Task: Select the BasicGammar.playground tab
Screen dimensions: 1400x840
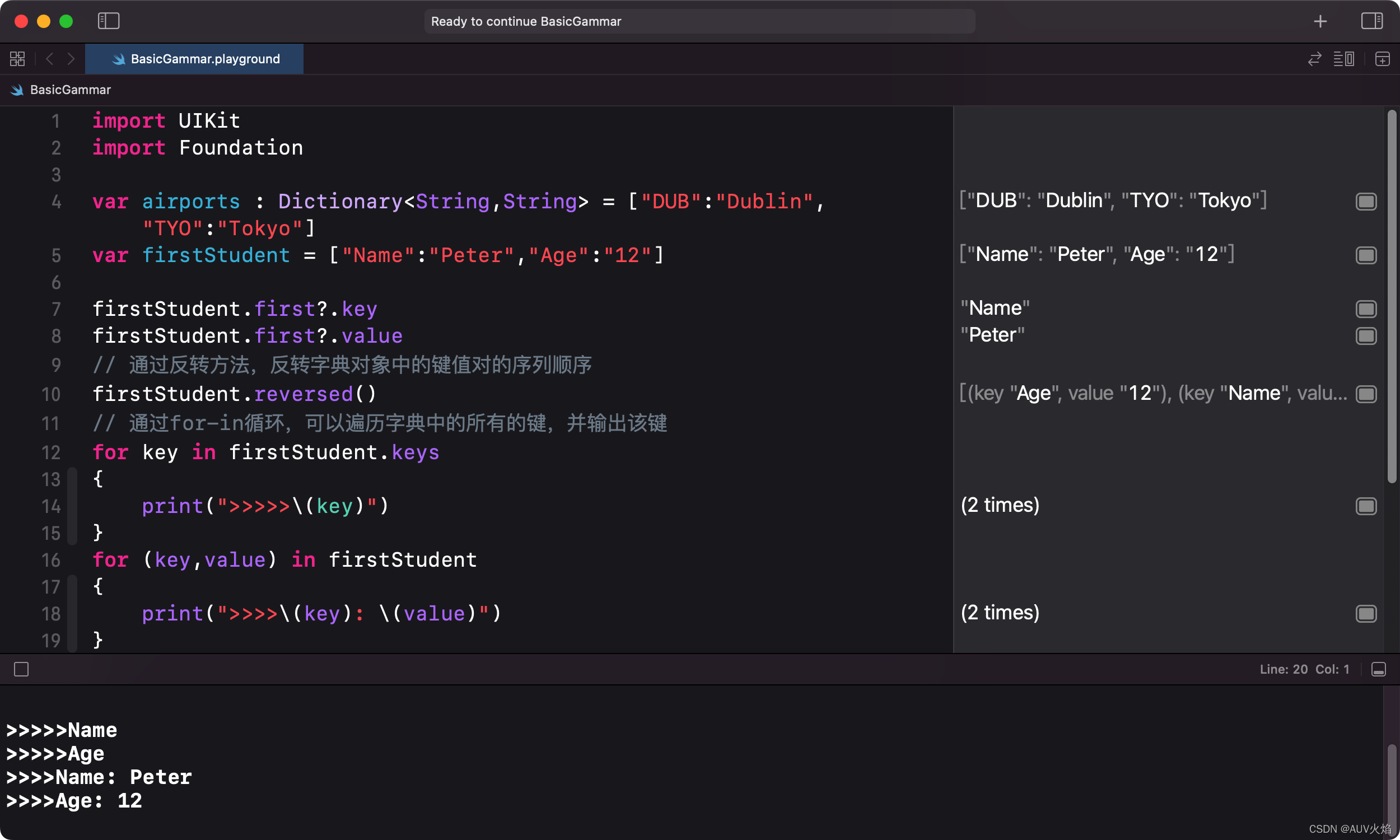Action: [x=195, y=59]
